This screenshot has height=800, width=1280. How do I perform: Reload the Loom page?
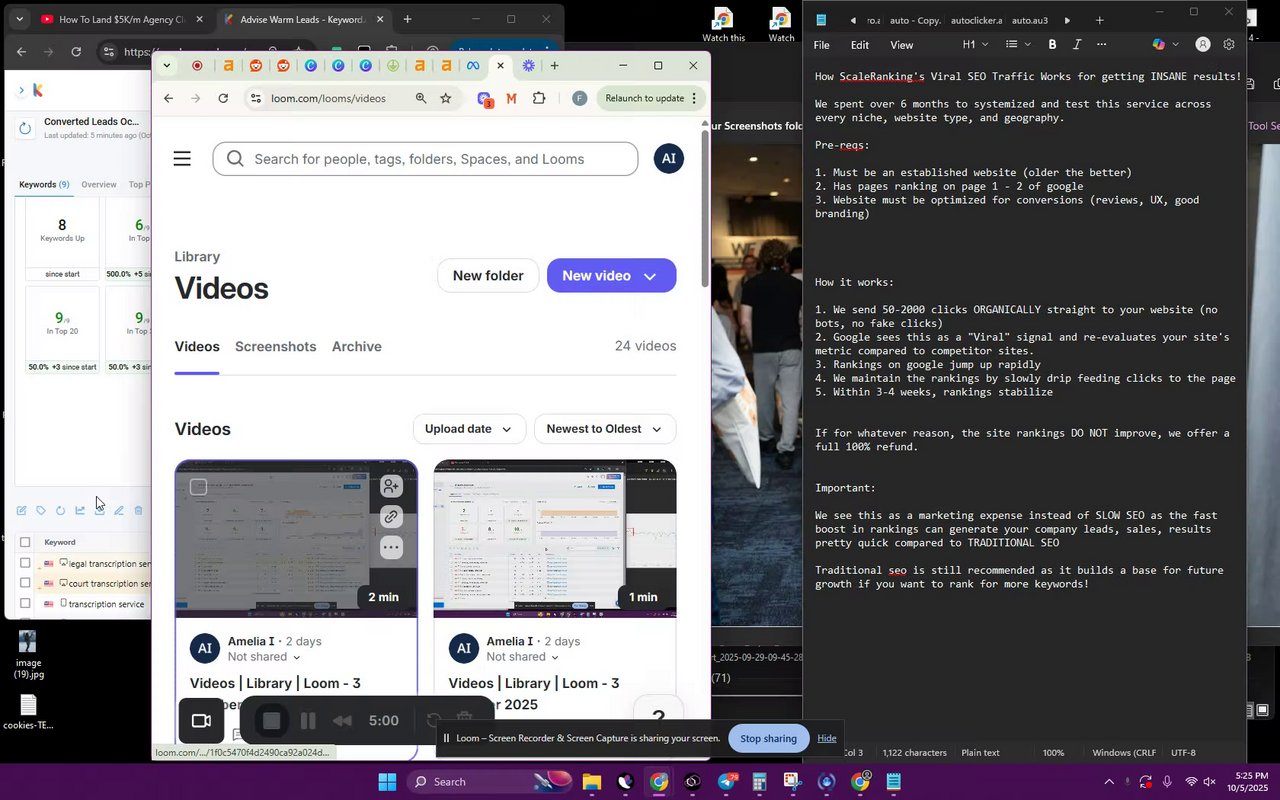tap(223, 98)
